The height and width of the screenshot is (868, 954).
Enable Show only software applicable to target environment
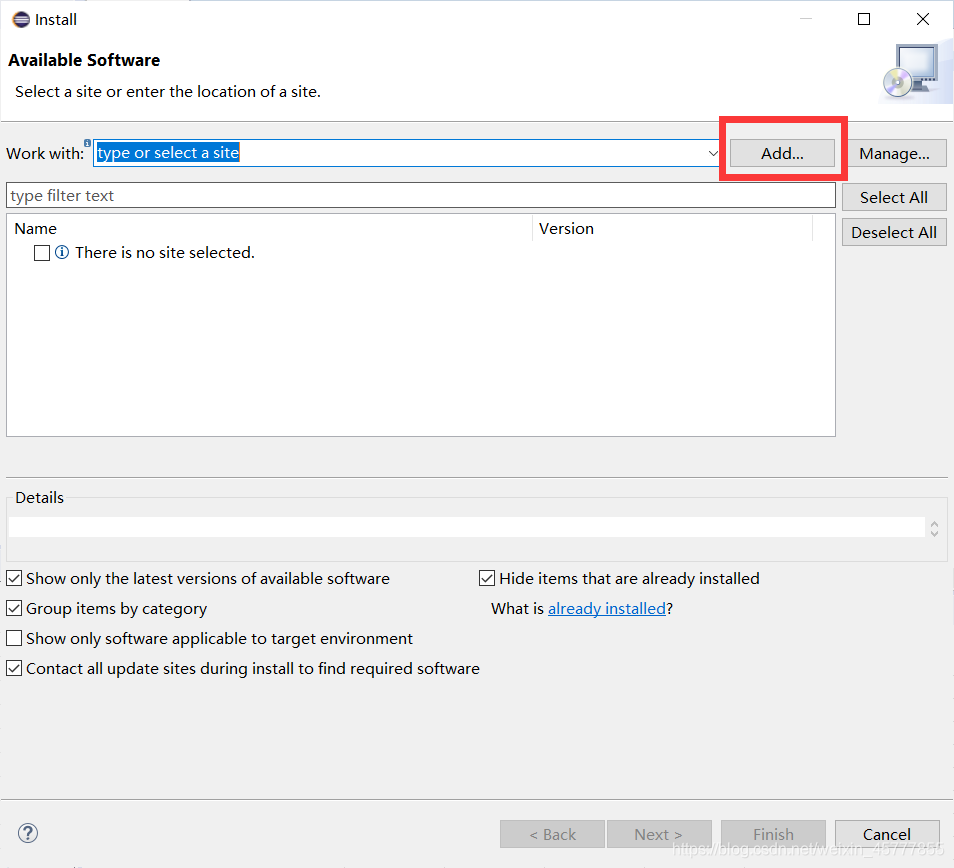point(14,637)
